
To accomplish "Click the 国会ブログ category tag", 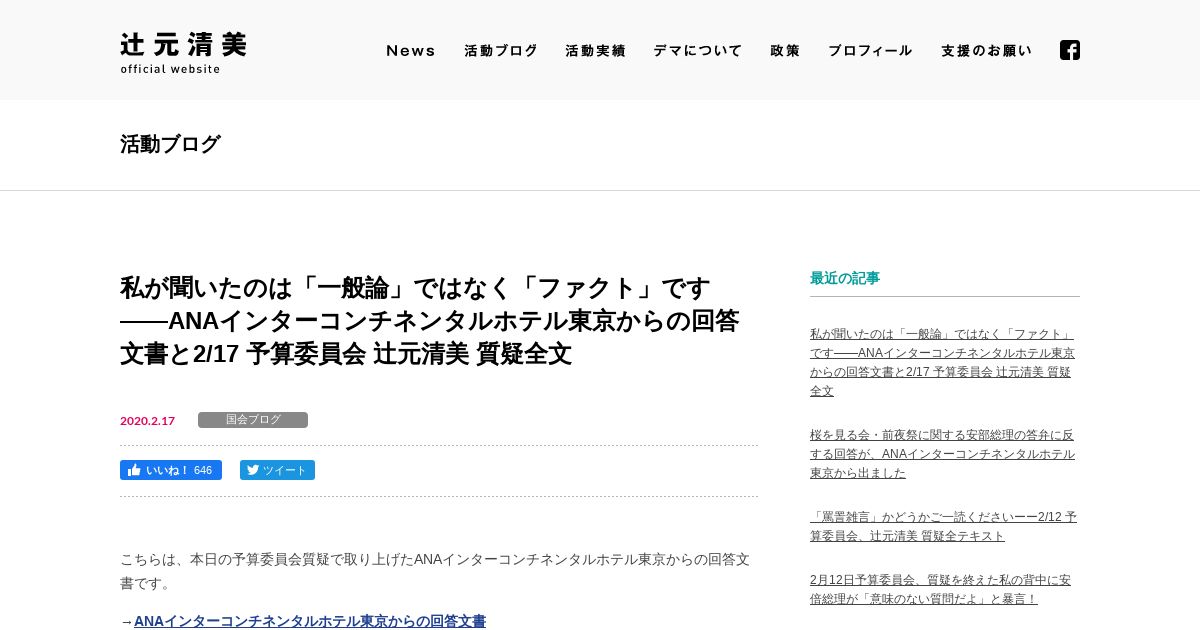I will 253,420.
